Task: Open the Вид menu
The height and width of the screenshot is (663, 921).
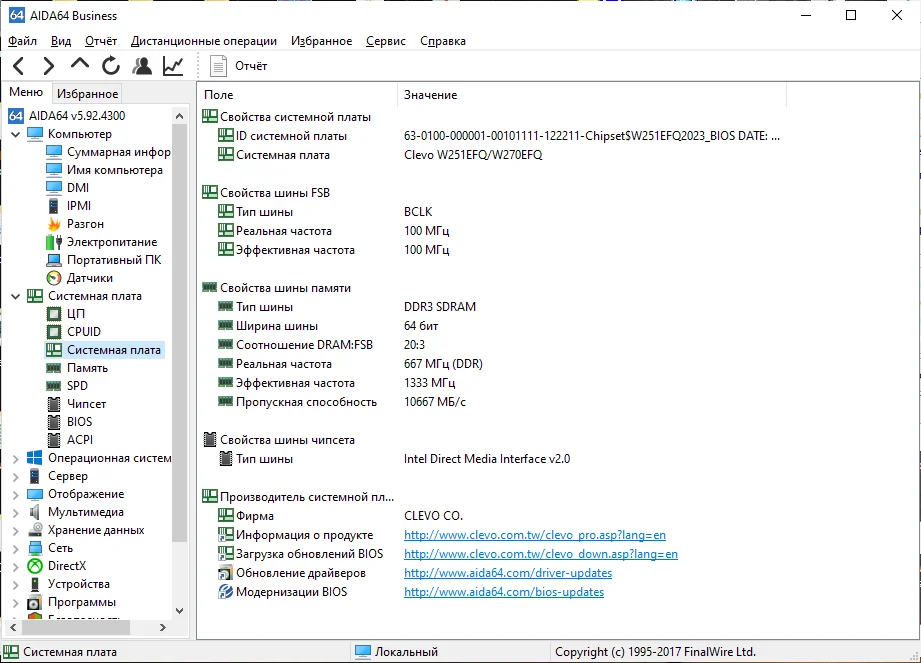Action: [60, 41]
